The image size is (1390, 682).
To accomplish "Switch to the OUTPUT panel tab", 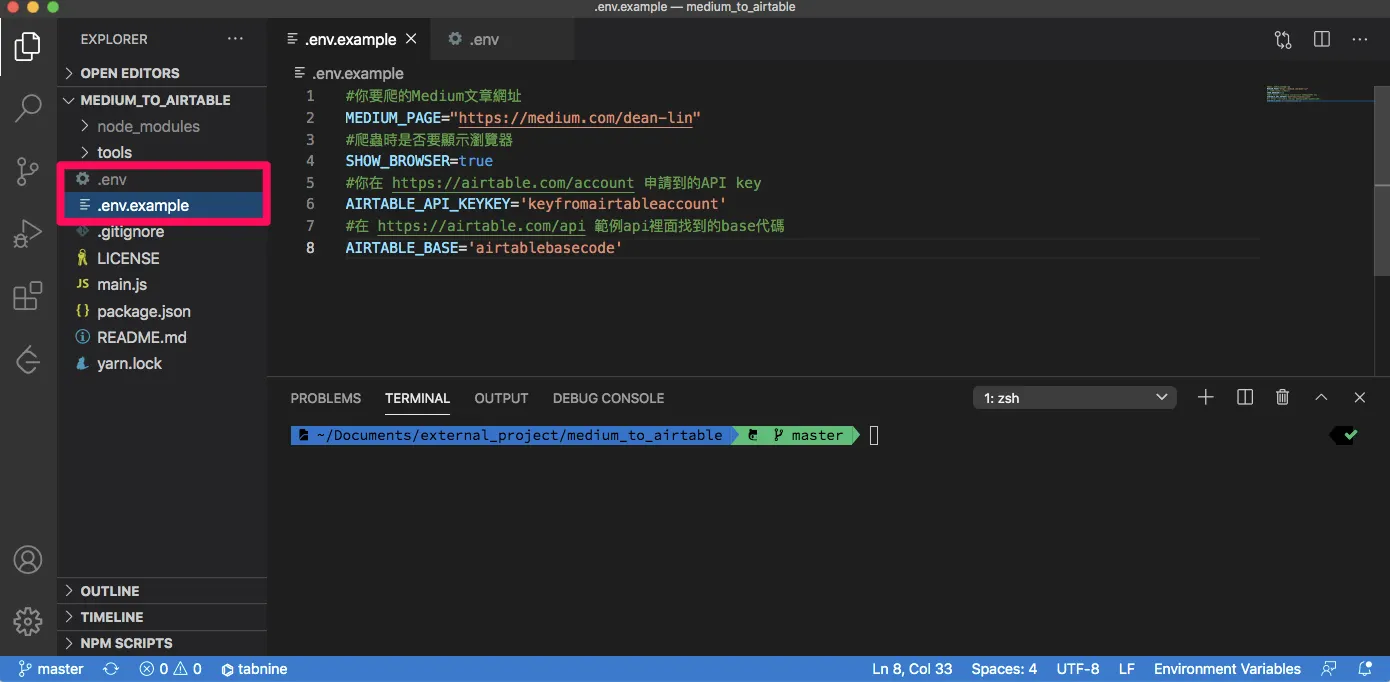I will click(501, 398).
